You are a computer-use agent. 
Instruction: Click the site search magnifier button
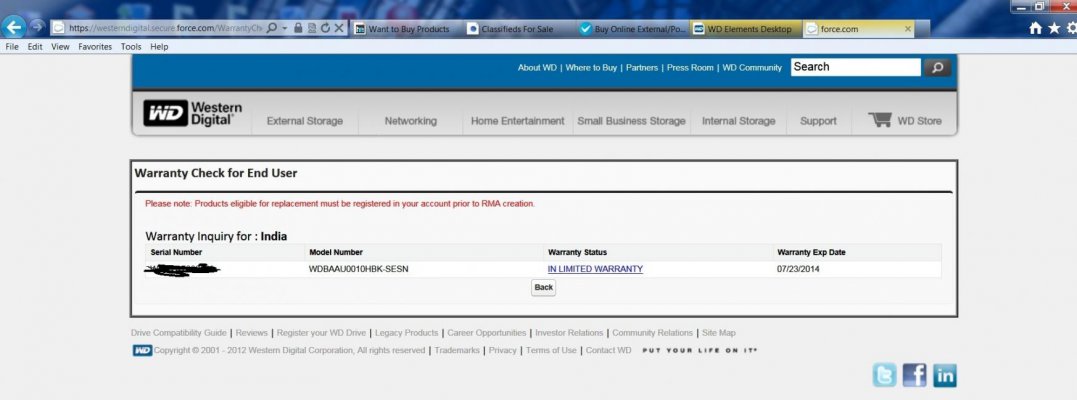(938, 67)
